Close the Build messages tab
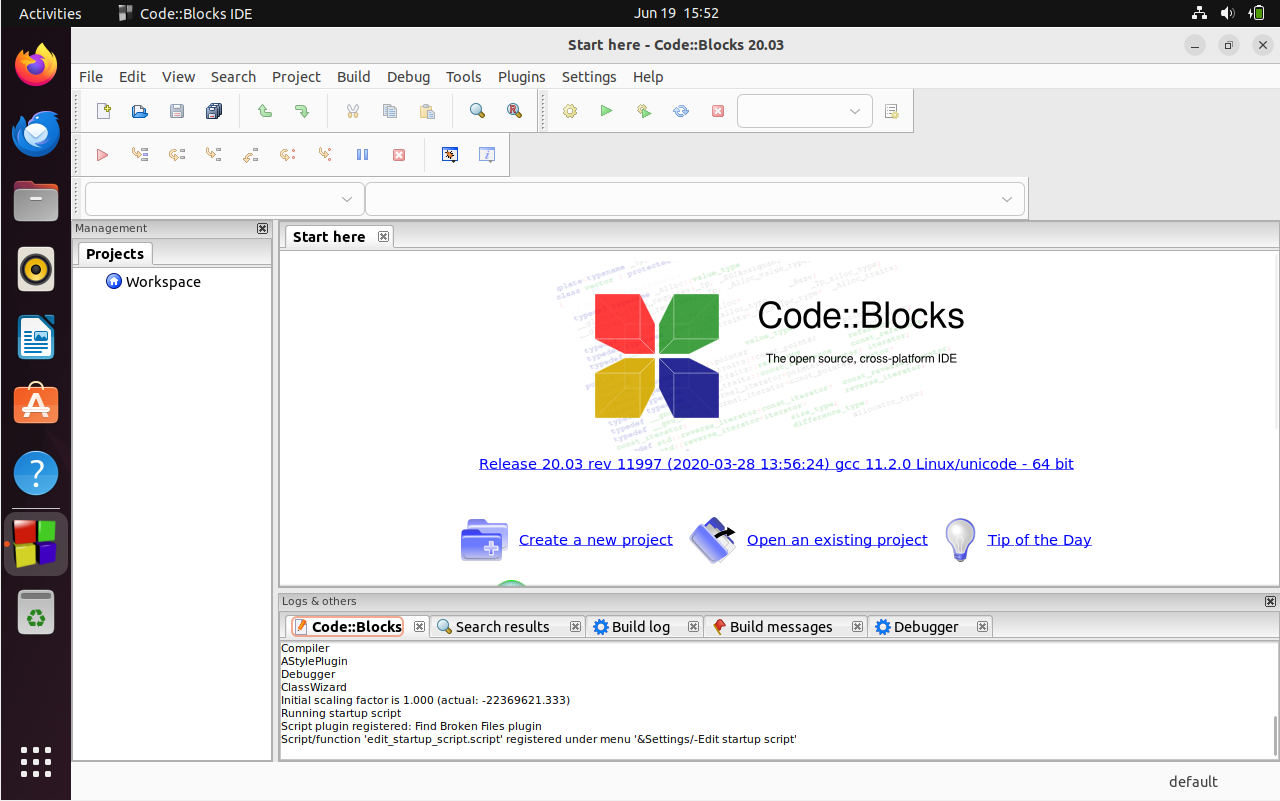The image size is (1280, 801). [857, 627]
